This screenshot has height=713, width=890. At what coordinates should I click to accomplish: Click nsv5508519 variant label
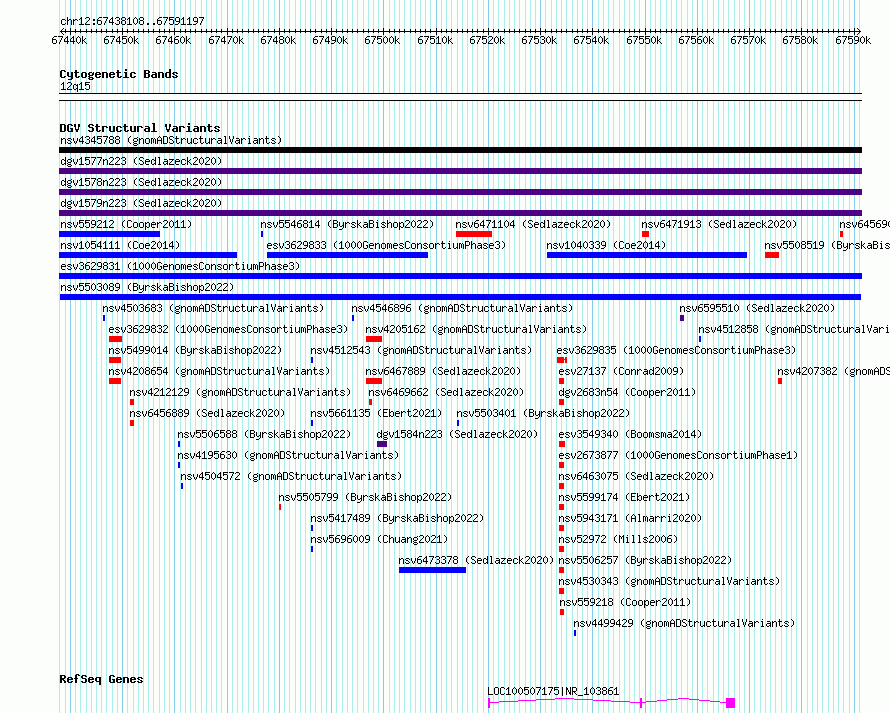point(827,245)
